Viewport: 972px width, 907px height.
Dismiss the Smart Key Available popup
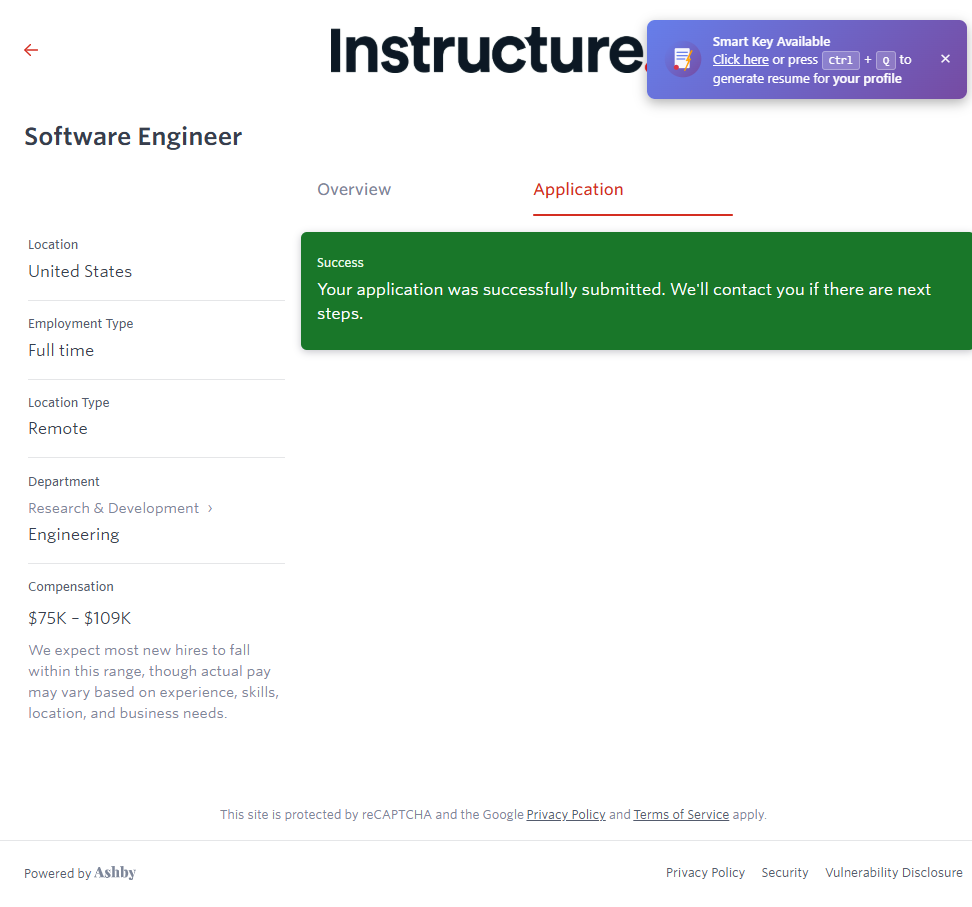tap(945, 59)
